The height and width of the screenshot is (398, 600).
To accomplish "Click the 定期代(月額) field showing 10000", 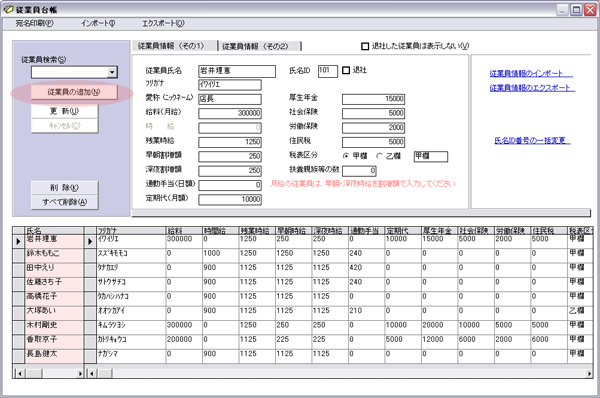I will 230,199.
